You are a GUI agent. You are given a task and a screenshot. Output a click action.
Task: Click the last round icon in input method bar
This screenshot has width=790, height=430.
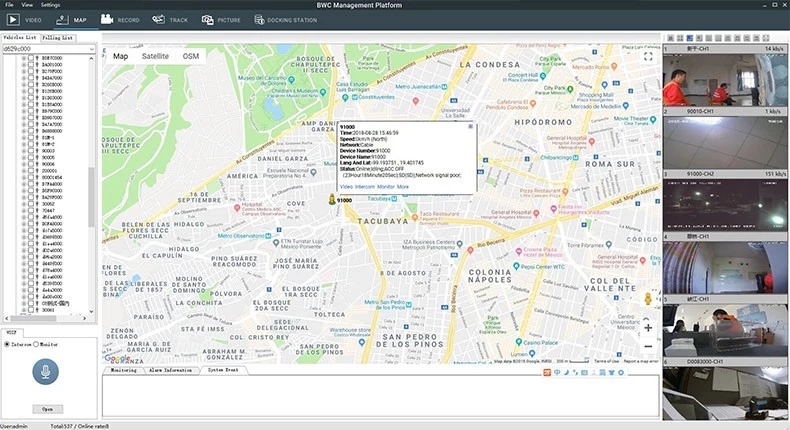621,373
